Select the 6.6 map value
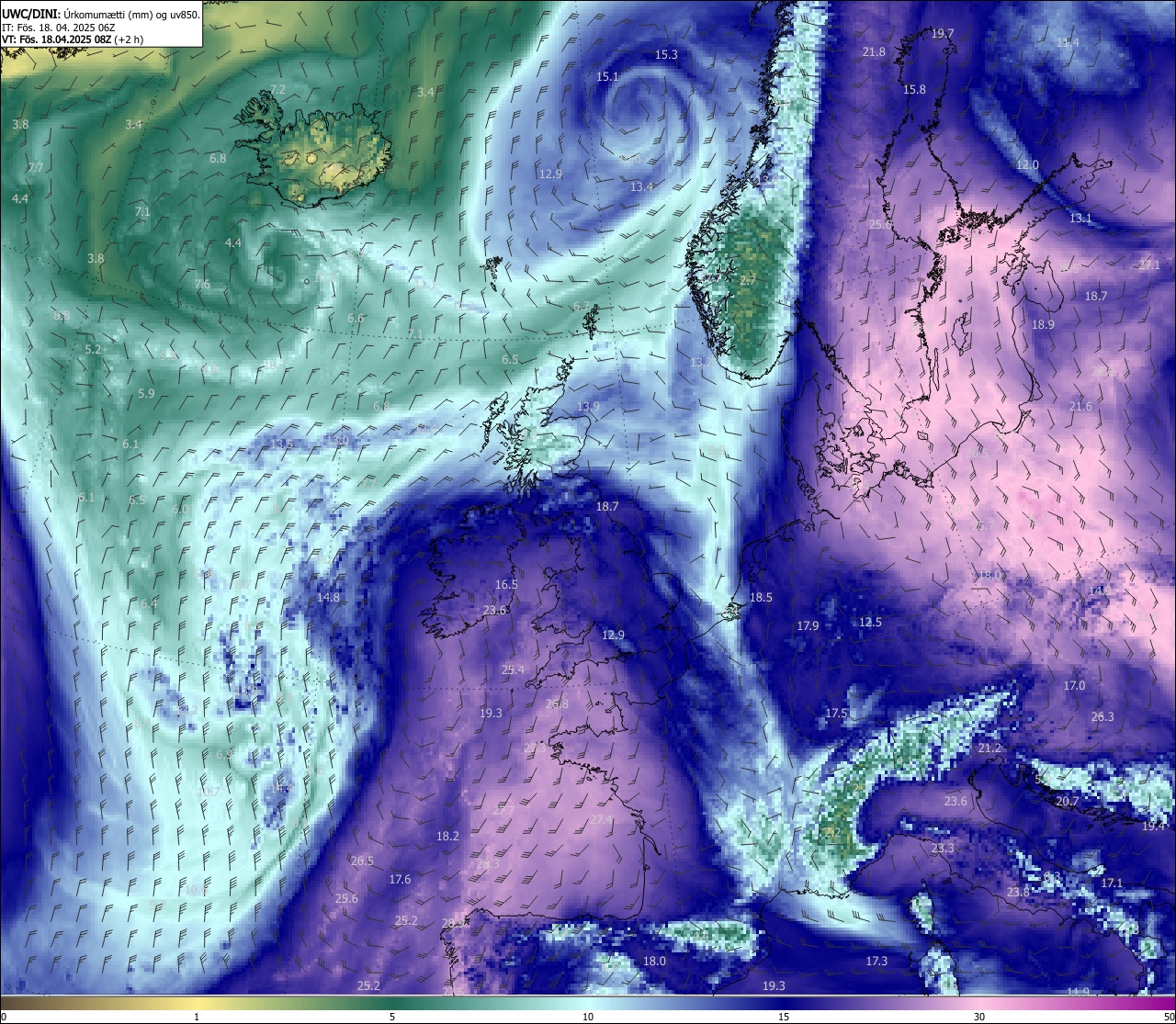The width and height of the screenshot is (1176, 1024). coord(356,318)
